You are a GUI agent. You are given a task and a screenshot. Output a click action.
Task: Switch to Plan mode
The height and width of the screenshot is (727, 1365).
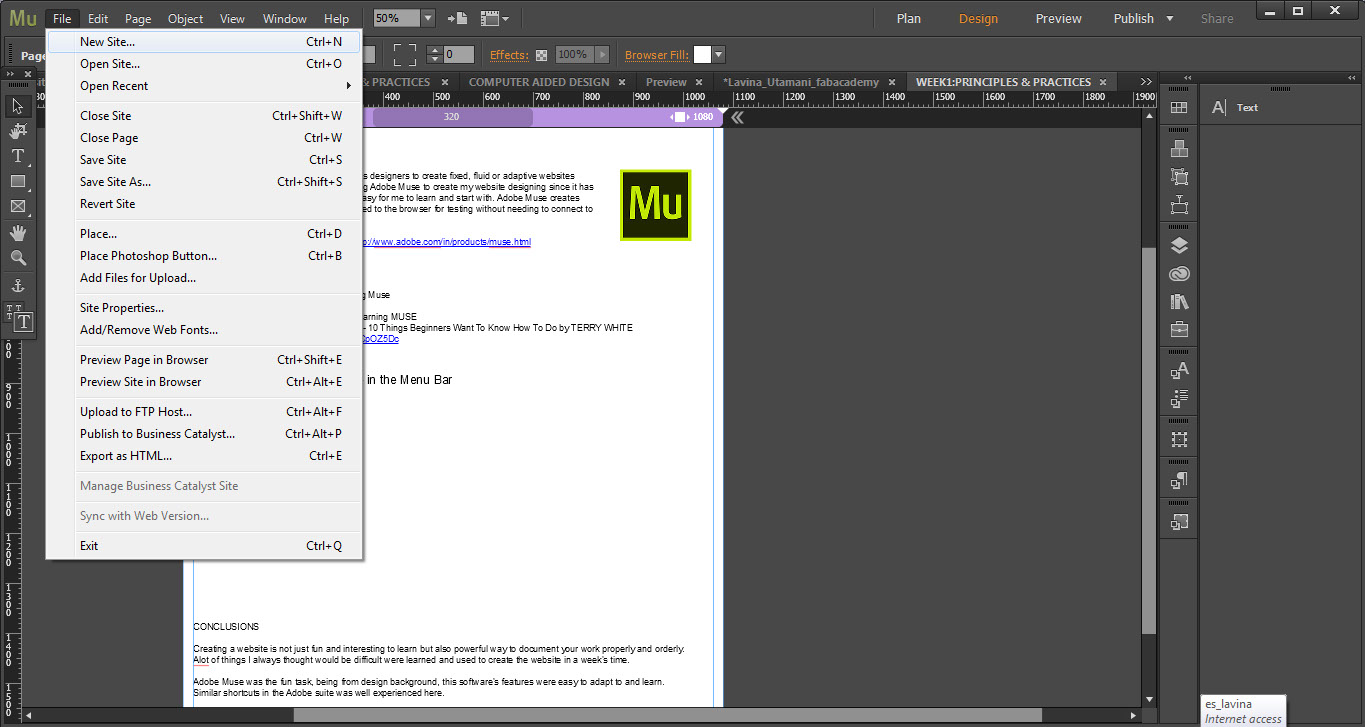pyautogui.click(x=909, y=18)
